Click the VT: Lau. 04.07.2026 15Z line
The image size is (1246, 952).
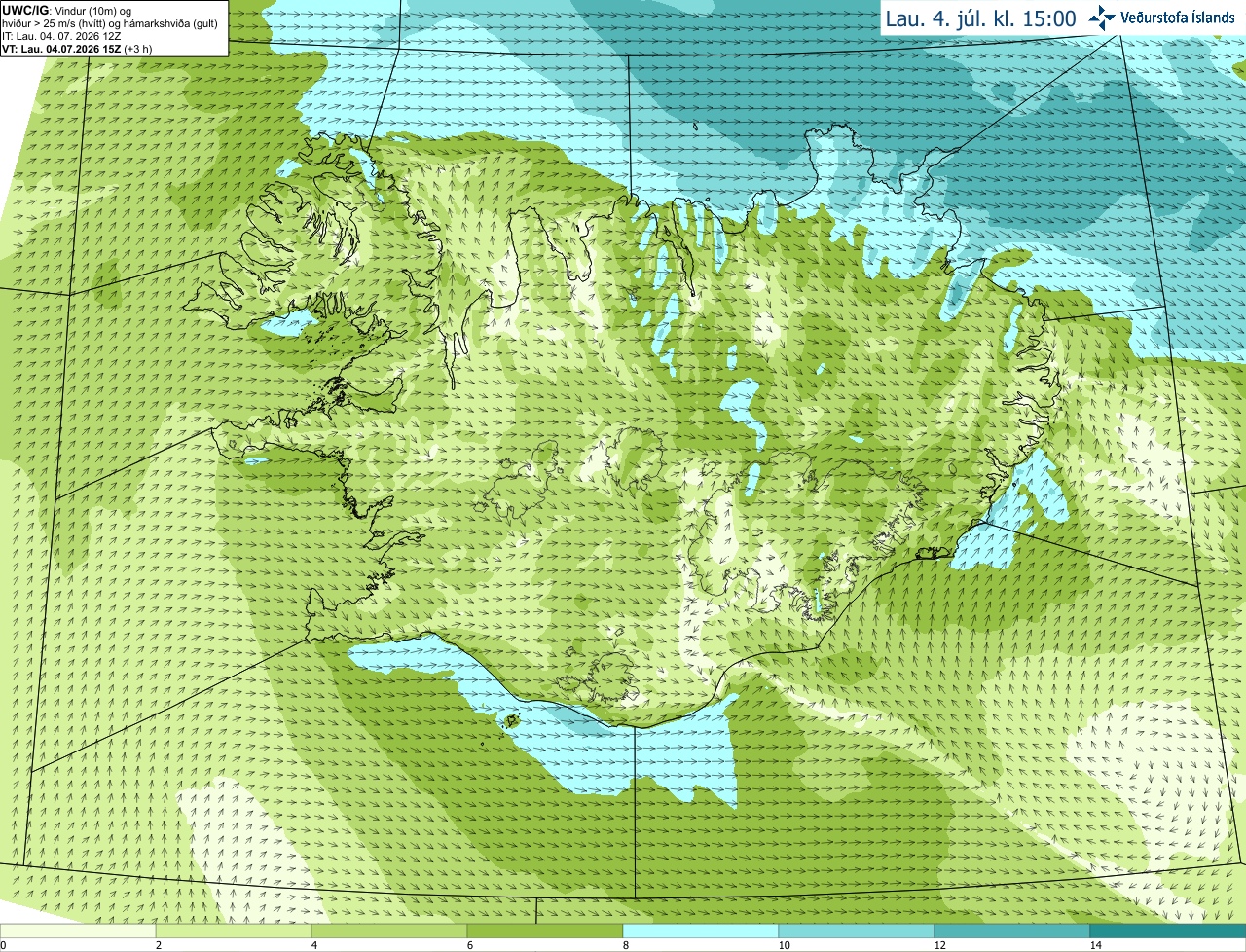pyautogui.click(x=77, y=49)
